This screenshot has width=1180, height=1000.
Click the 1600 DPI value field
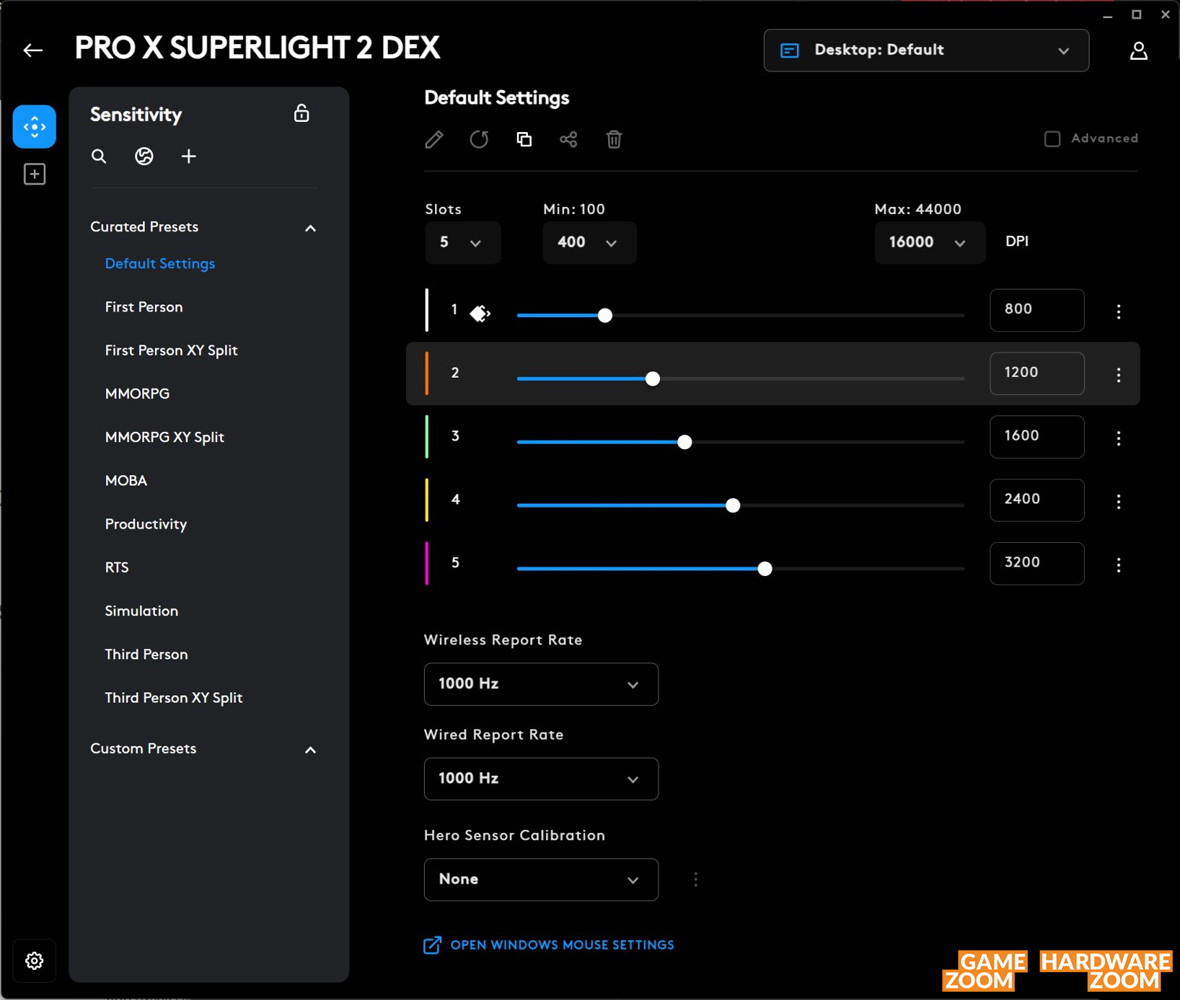click(x=1037, y=436)
